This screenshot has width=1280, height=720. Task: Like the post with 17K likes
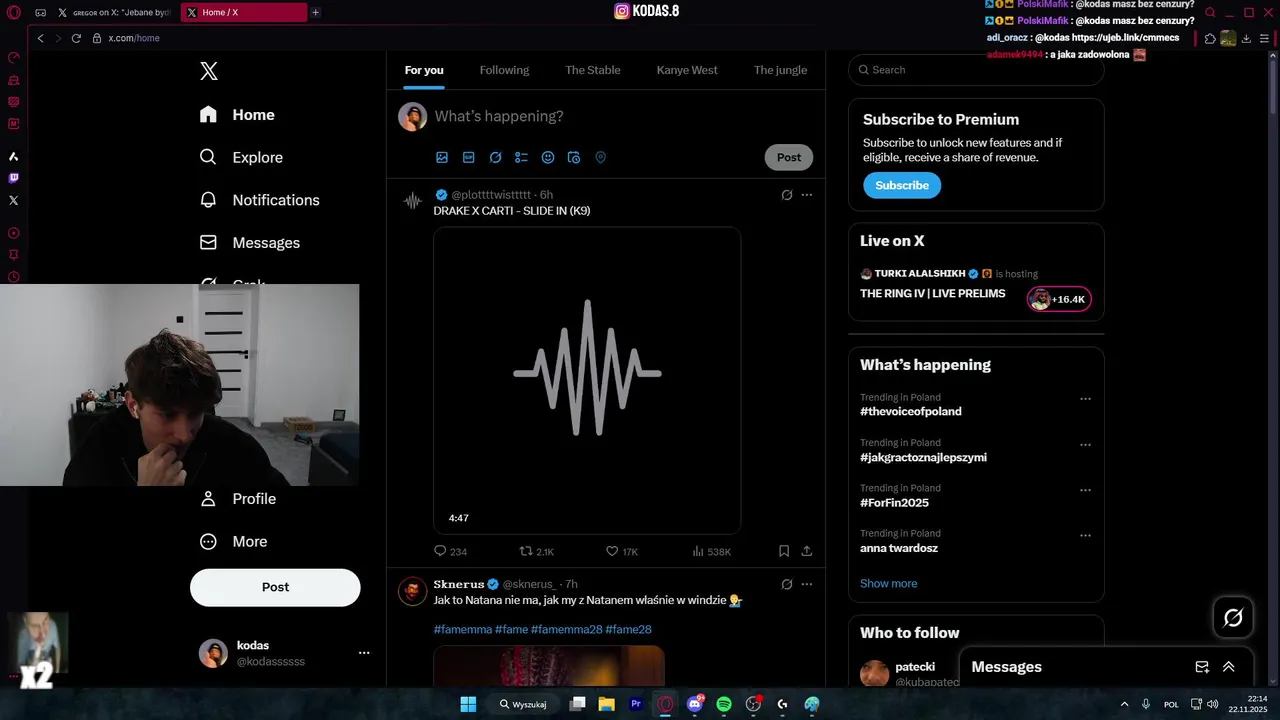point(612,551)
